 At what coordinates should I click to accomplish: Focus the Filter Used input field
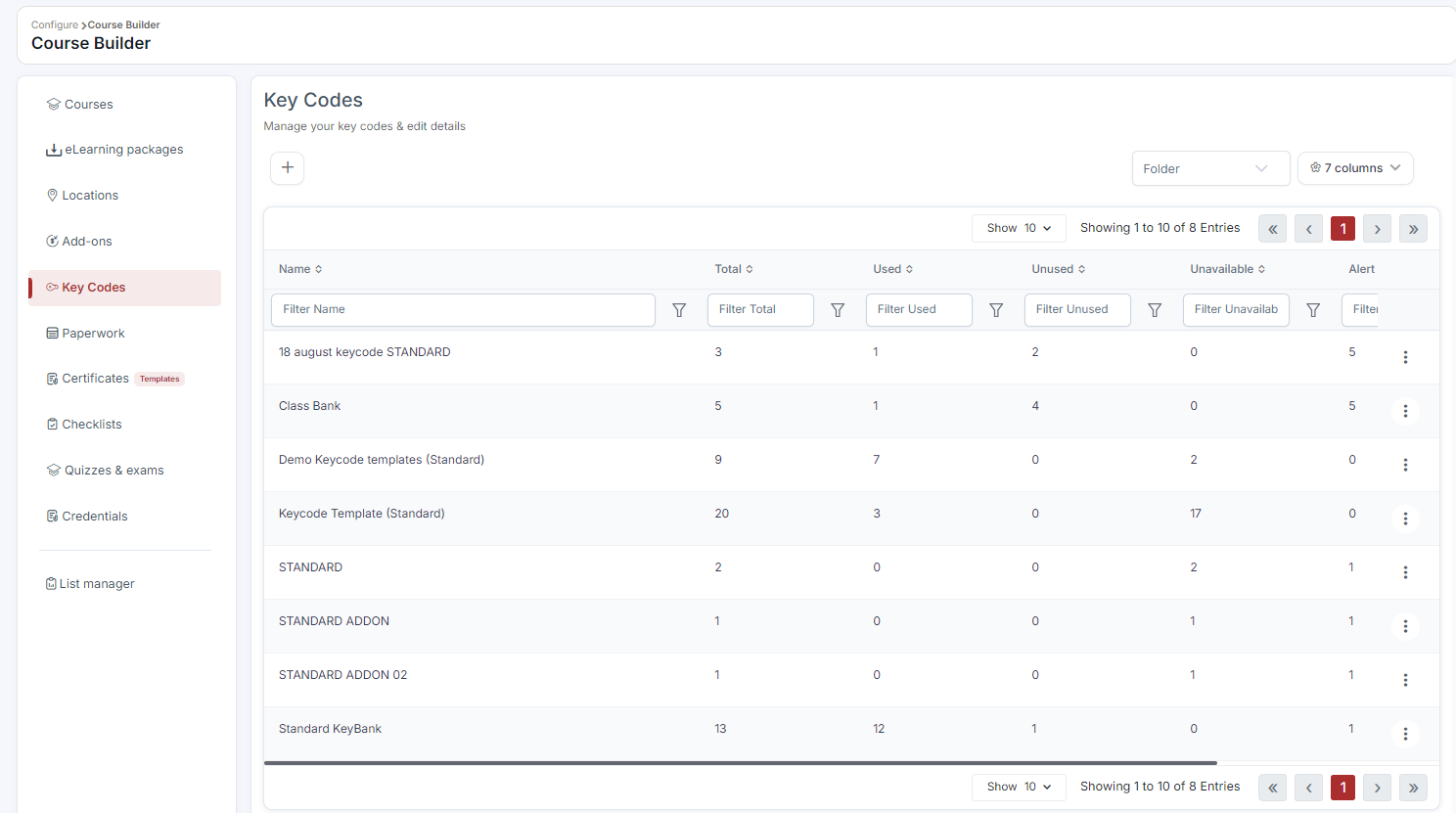(x=919, y=310)
